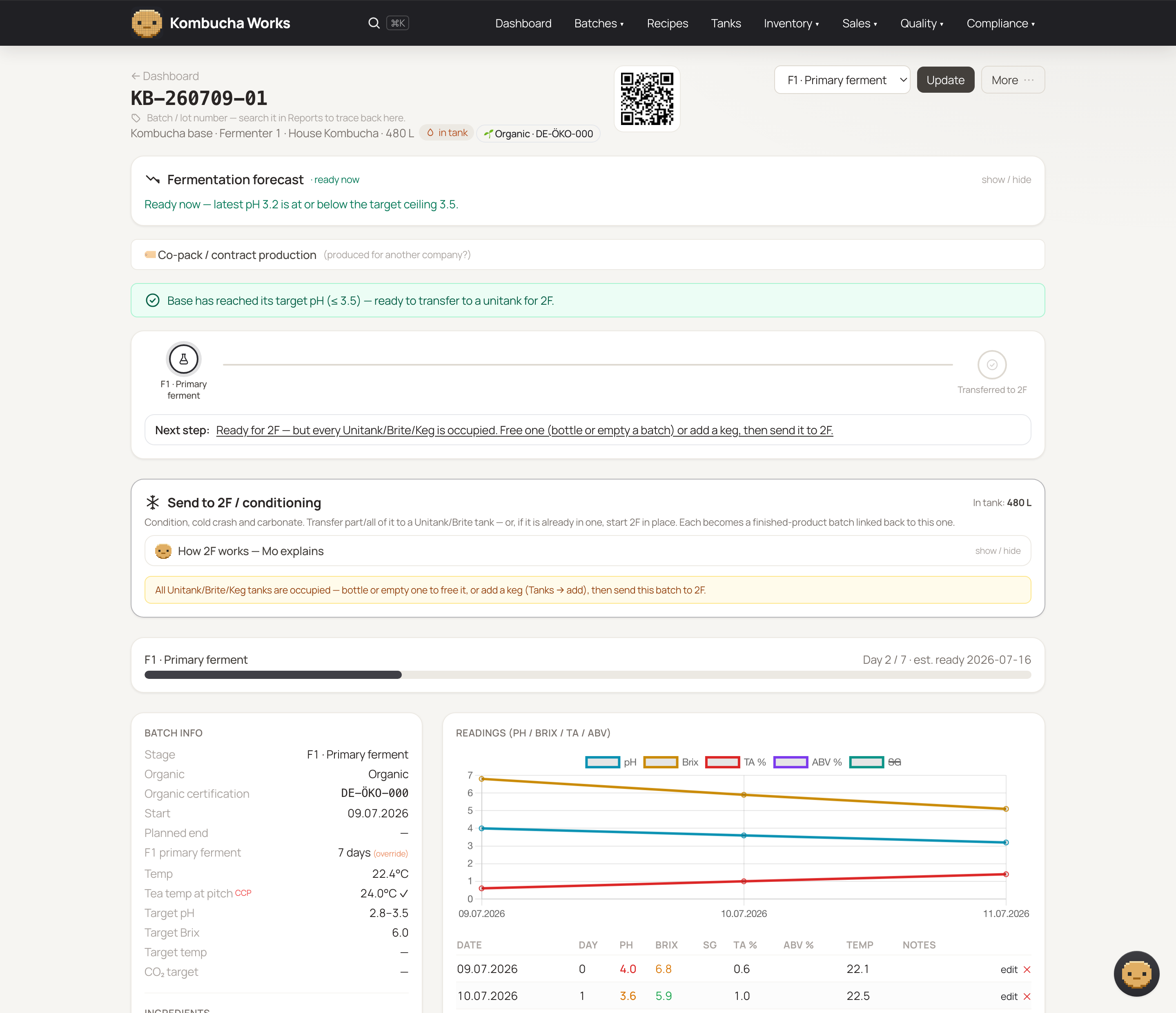This screenshot has width=1176, height=1013.
Task: Select the F1 Primary ferment flask step
Action: coord(183,359)
